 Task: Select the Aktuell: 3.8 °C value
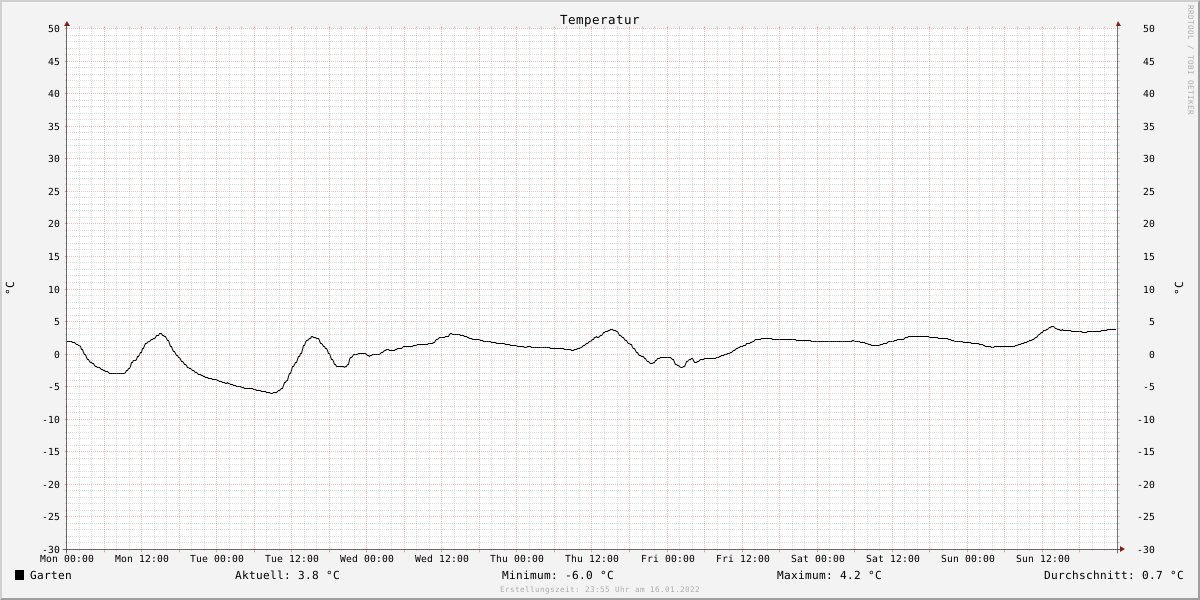[x=288, y=575]
